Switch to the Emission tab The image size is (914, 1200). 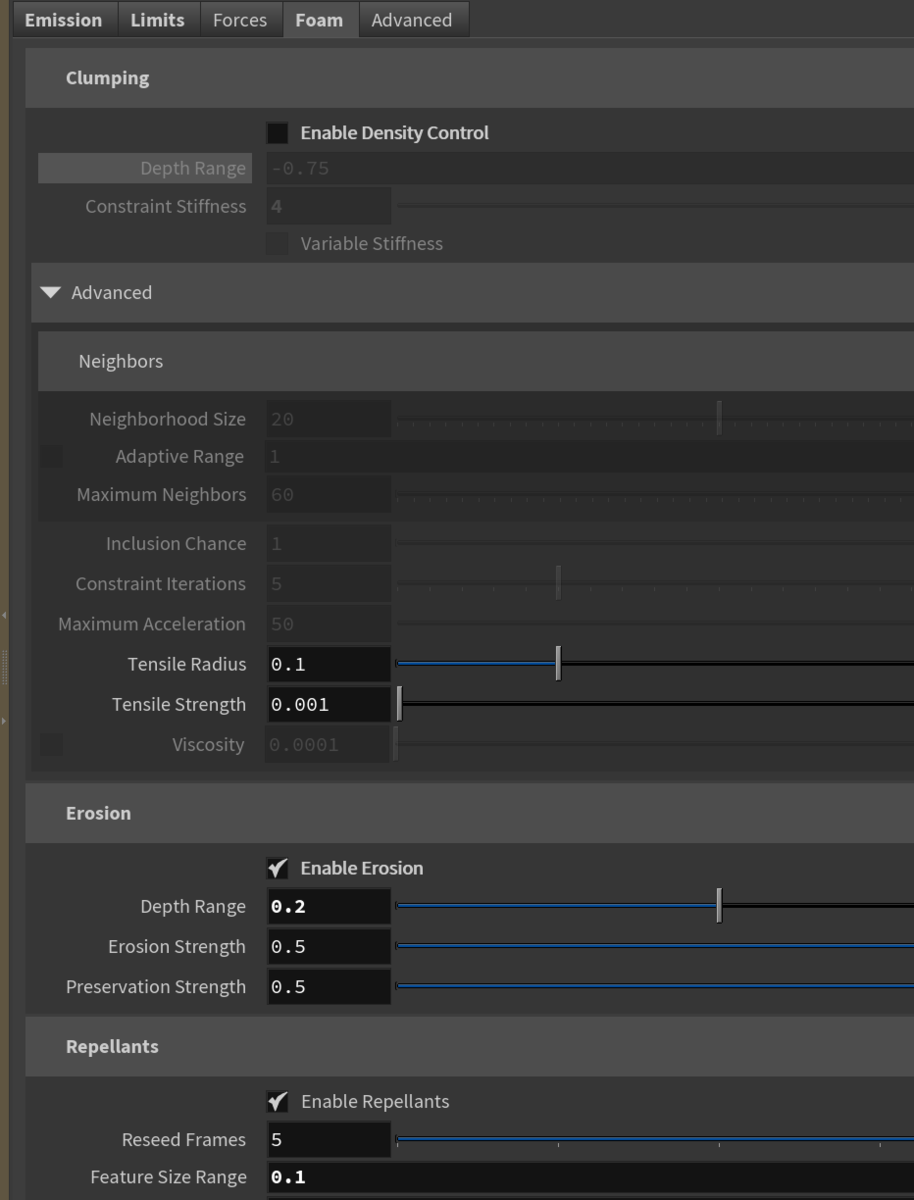[x=63, y=20]
